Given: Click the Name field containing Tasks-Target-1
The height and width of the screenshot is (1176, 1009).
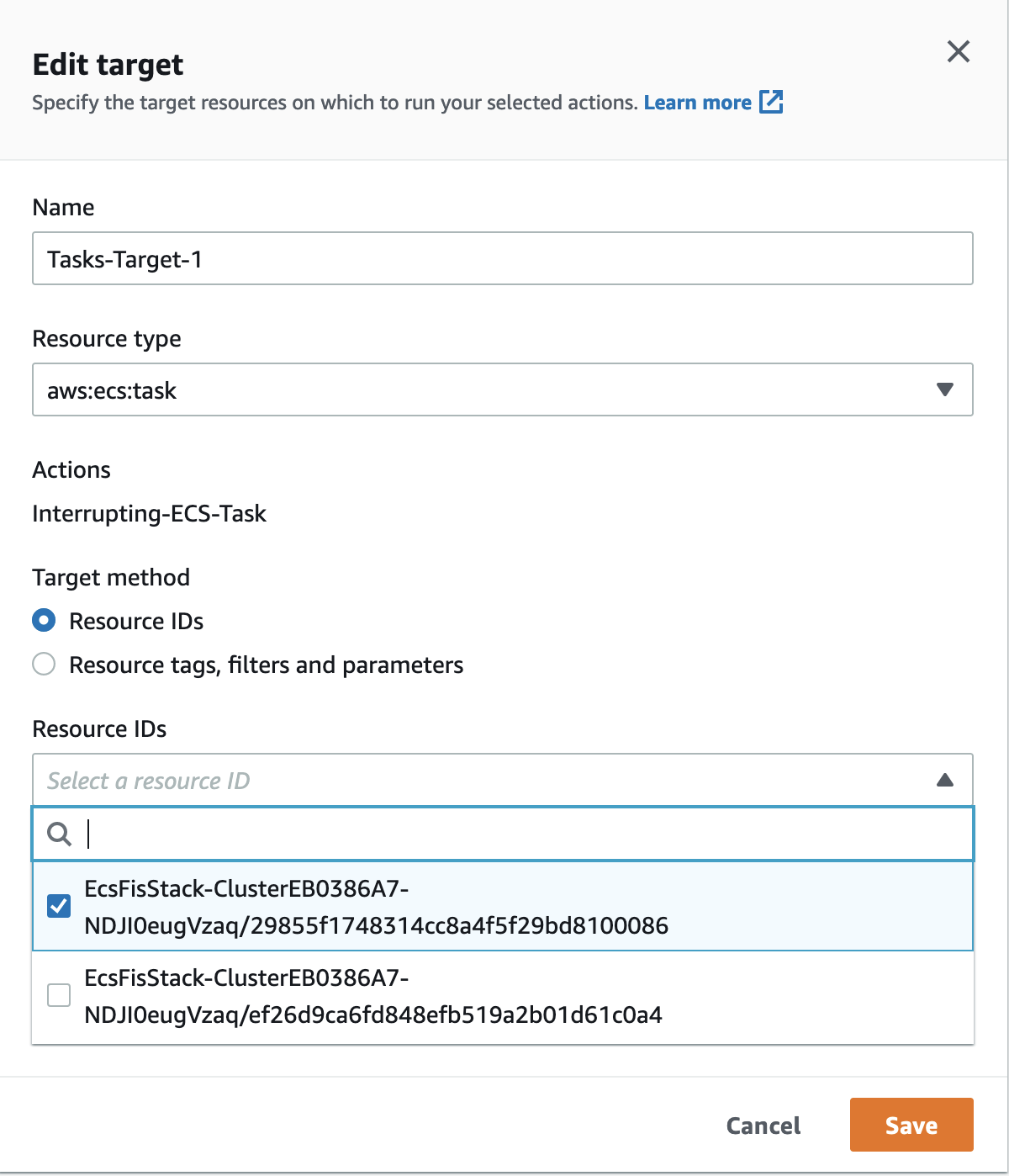Looking at the screenshot, I should pos(503,258).
